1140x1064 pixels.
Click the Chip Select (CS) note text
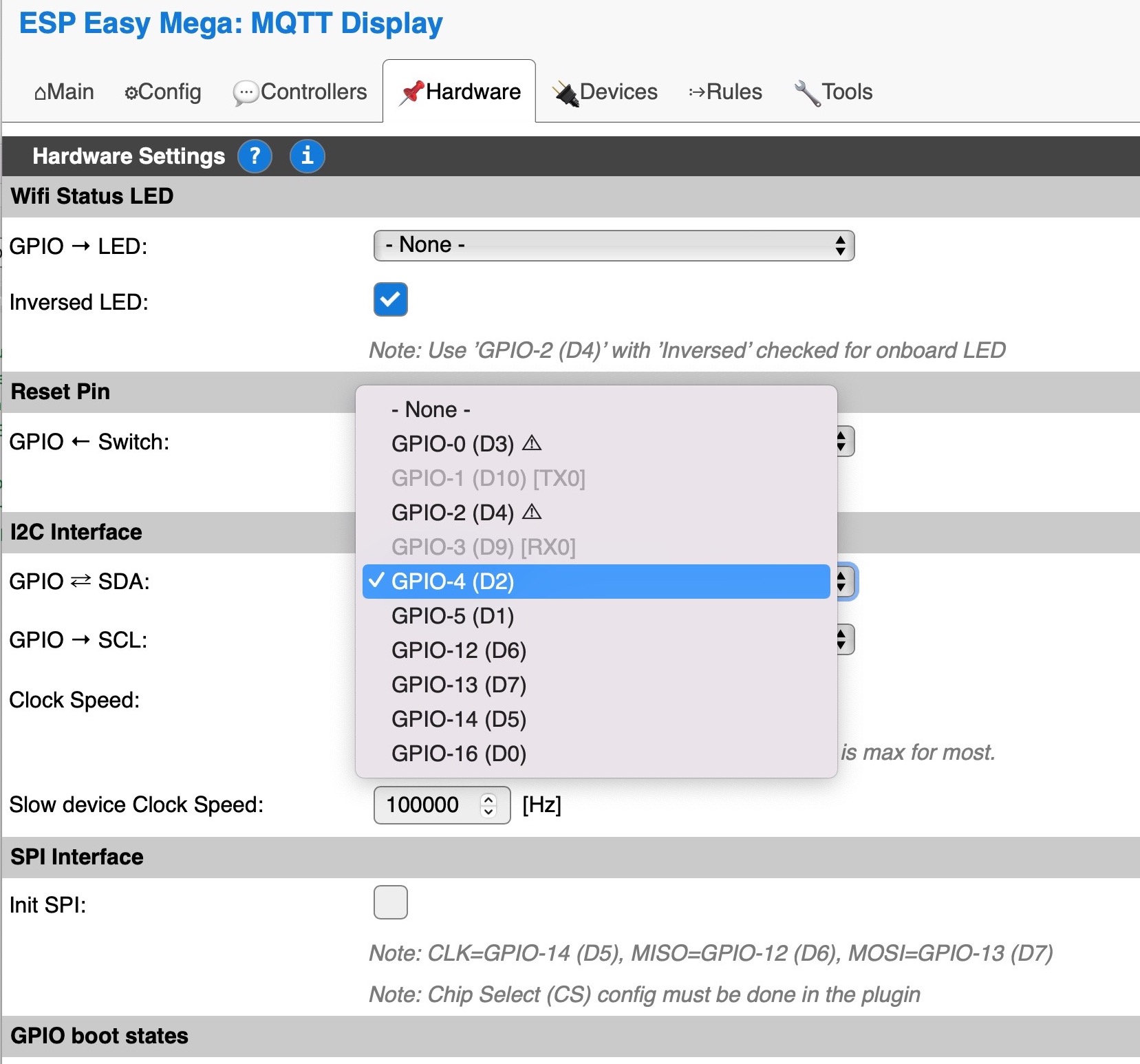[x=645, y=994]
